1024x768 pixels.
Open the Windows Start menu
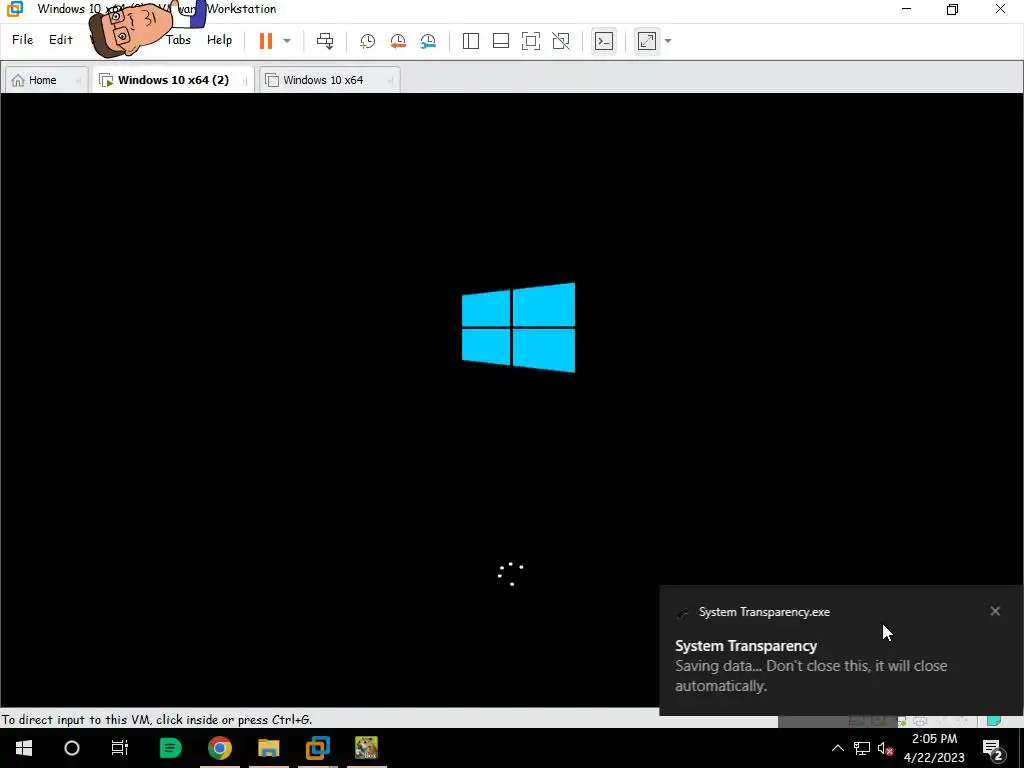coord(24,748)
